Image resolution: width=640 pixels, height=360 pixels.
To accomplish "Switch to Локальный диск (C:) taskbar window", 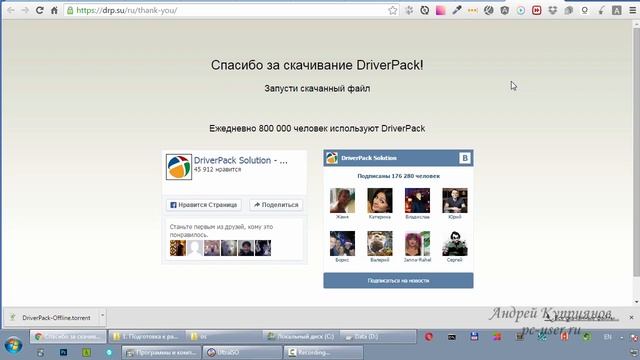I will [300, 337].
